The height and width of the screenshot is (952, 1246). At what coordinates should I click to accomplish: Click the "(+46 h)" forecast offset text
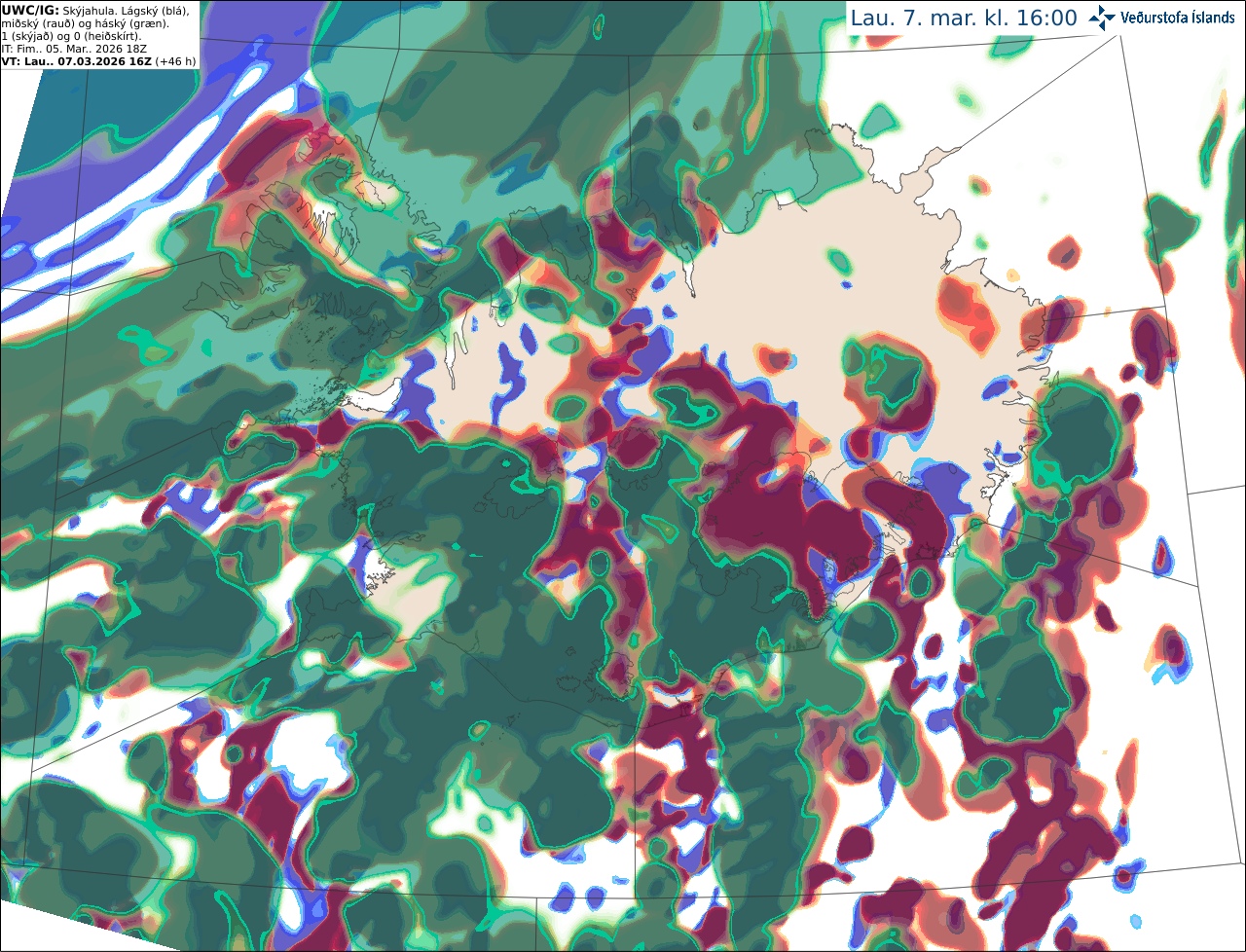pyautogui.click(x=175, y=61)
